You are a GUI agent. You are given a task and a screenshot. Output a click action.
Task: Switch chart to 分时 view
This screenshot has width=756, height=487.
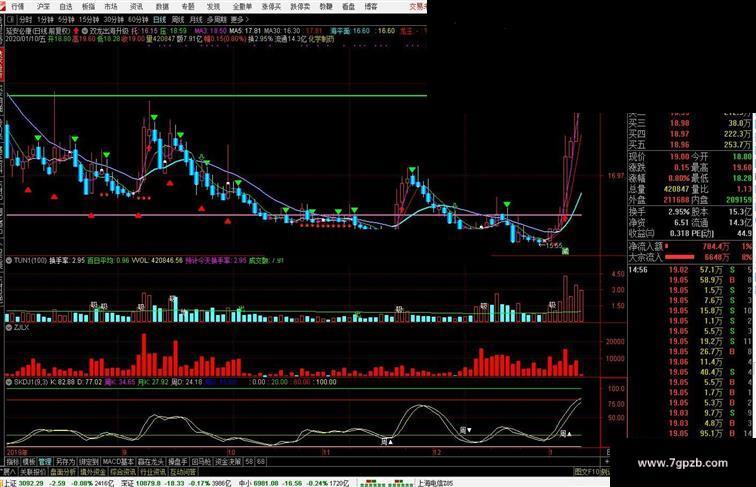coord(26,20)
